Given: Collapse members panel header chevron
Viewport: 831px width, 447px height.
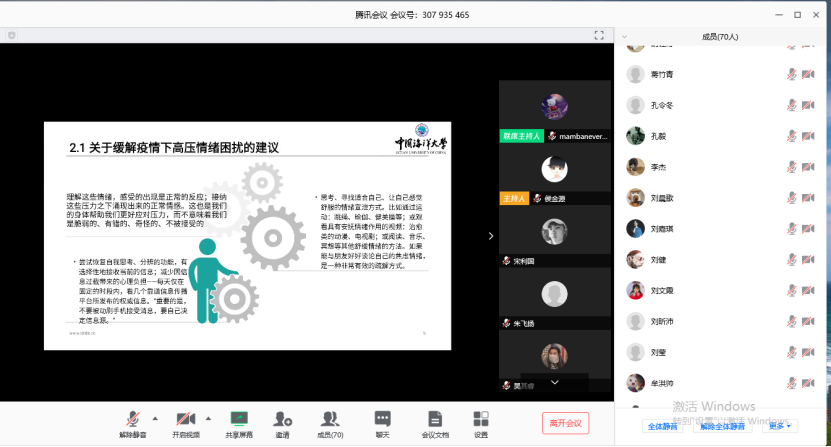Looking at the screenshot, I should pos(626,37).
